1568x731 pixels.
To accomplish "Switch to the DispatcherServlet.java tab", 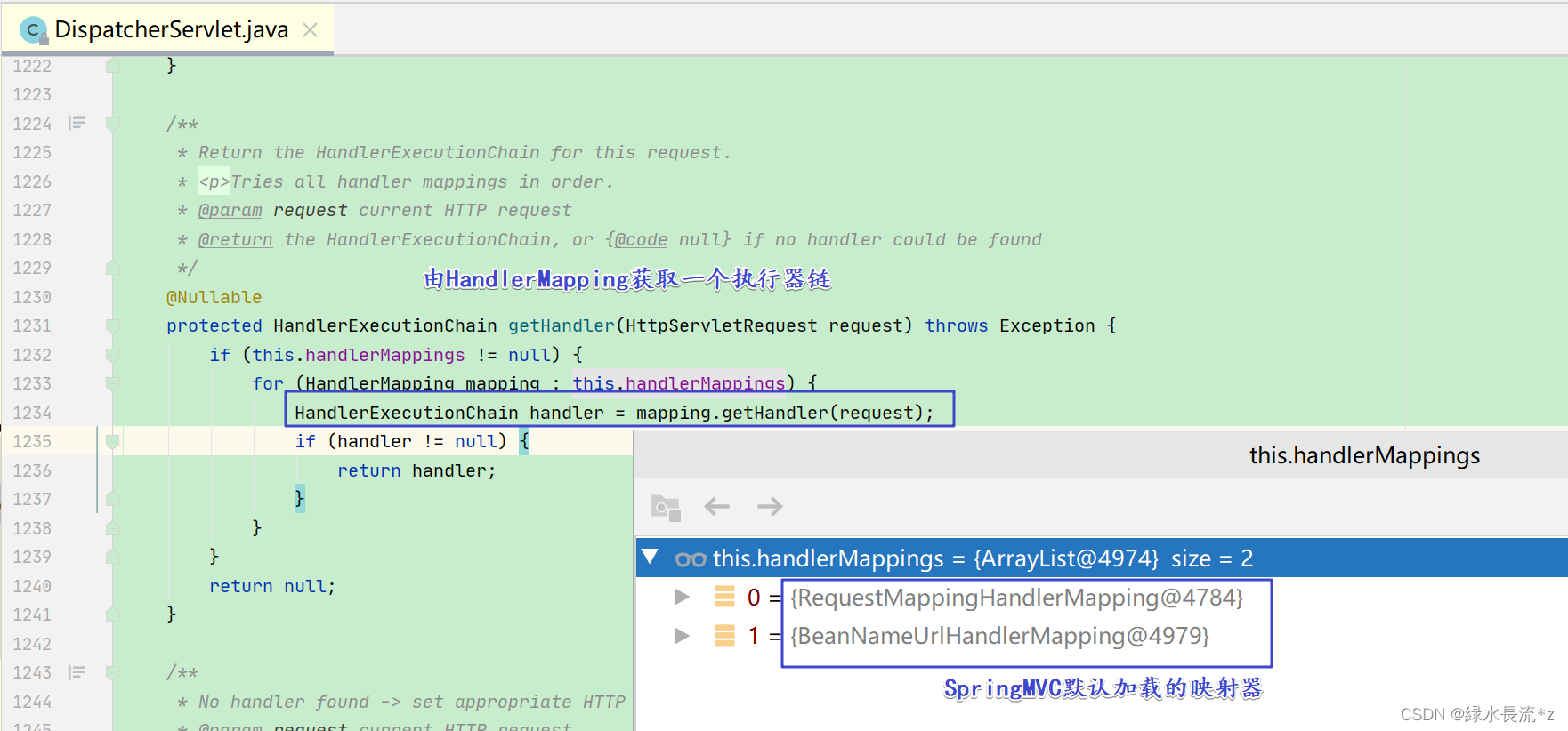I will (x=168, y=29).
